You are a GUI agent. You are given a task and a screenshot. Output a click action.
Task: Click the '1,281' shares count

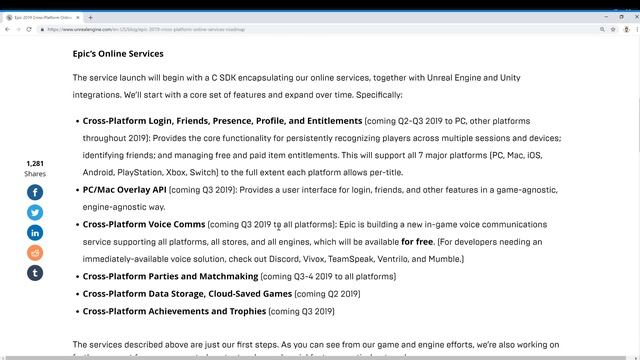(x=35, y=164)
